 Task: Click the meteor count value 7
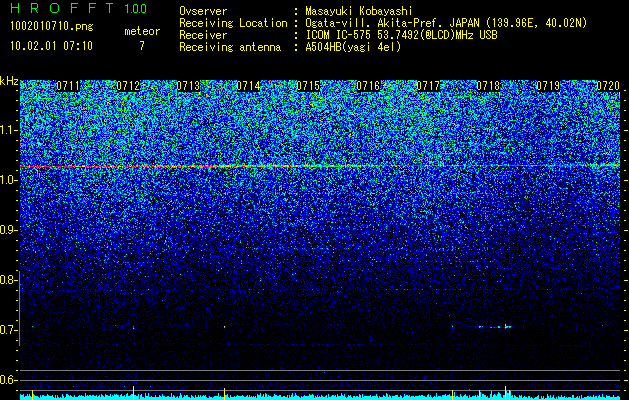(142, 46)
